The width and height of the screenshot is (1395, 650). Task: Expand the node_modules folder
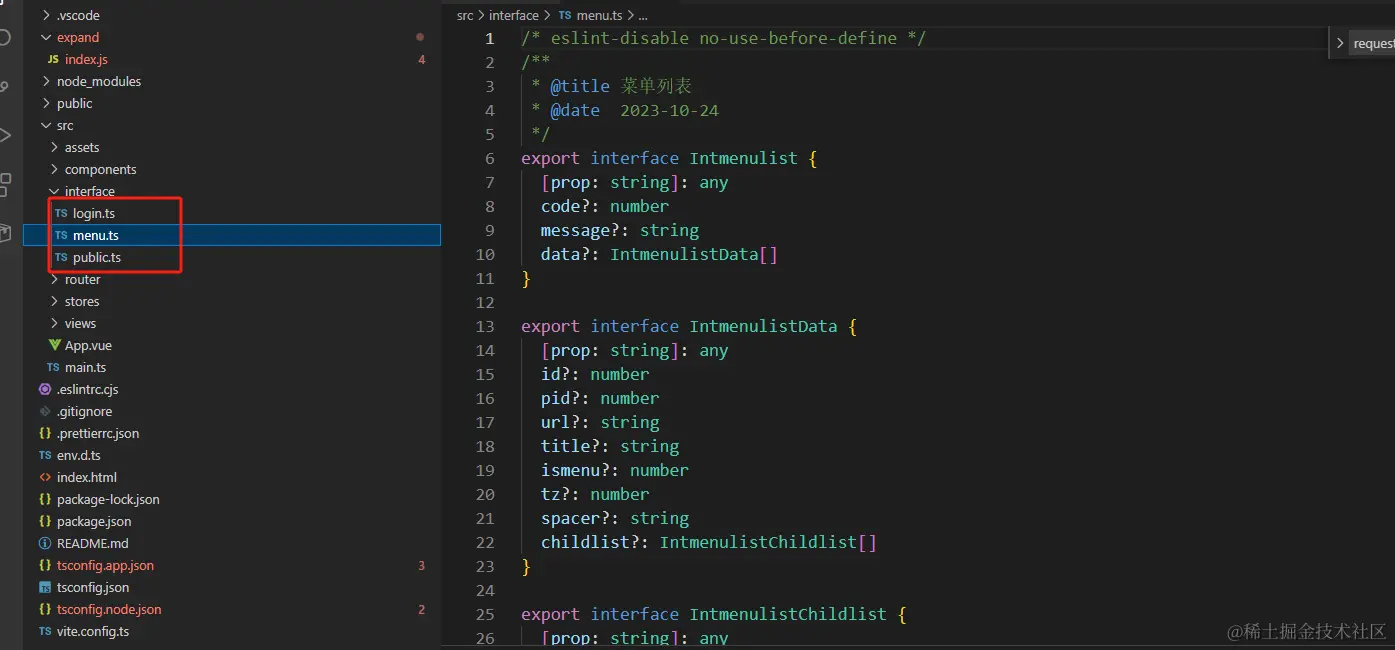(46, 82)
